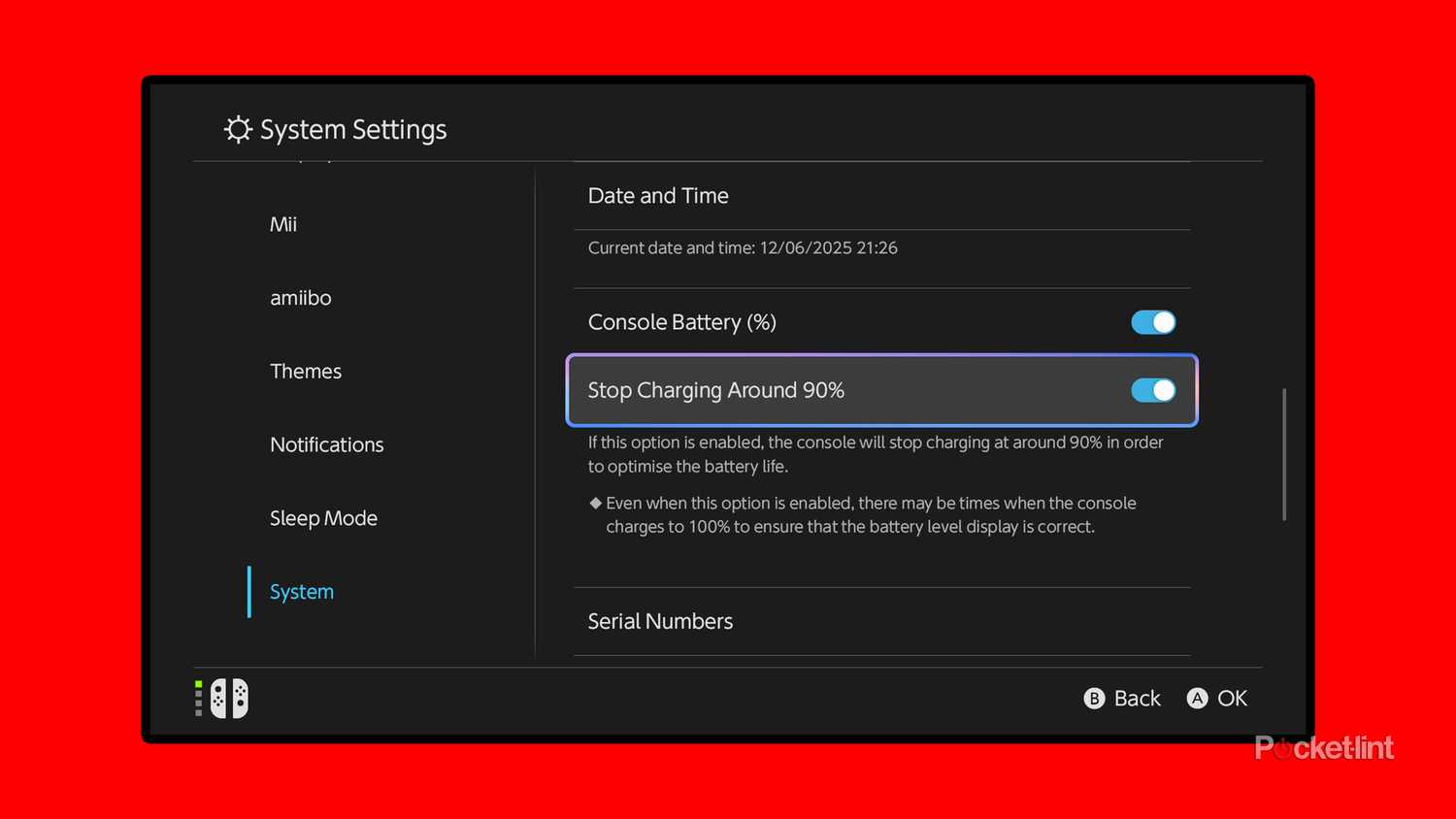Toggle the Console Battery (%) switch off
This screenshot has height=819, width=1456.
[x=1153, y=321]
